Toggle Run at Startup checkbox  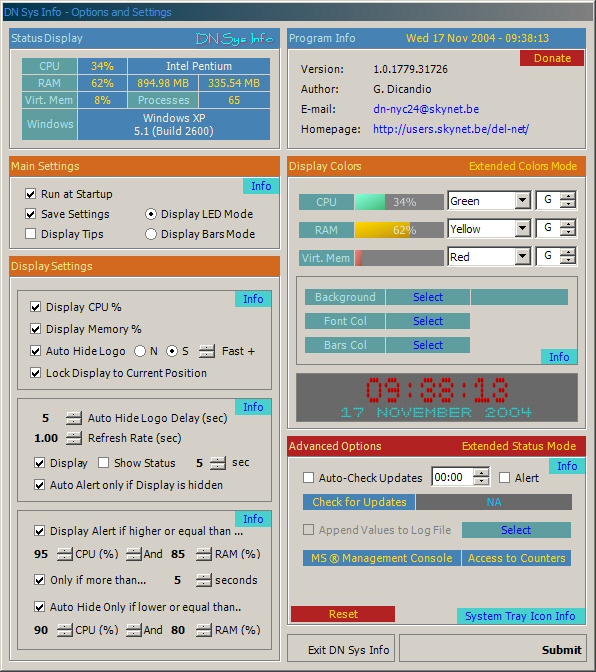(30, 194)
